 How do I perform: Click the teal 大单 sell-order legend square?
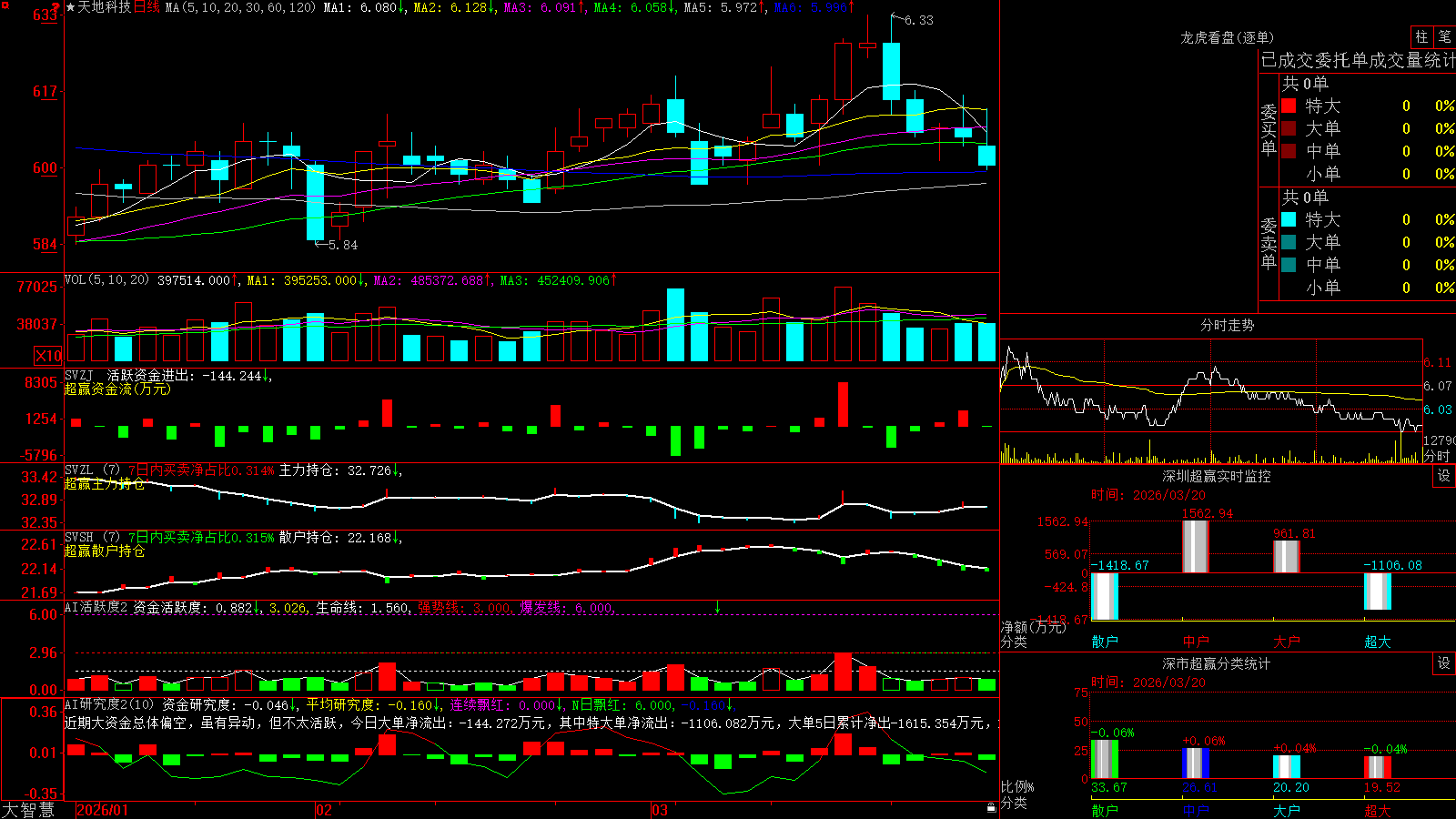(x=1289, y=242)
